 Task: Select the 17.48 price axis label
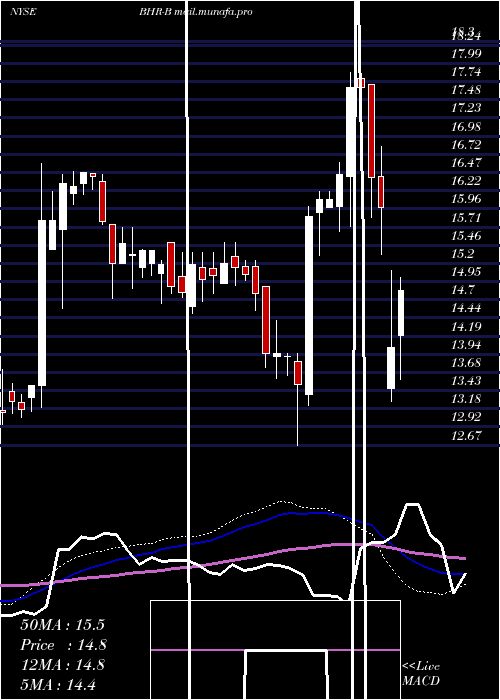[466, 90]
